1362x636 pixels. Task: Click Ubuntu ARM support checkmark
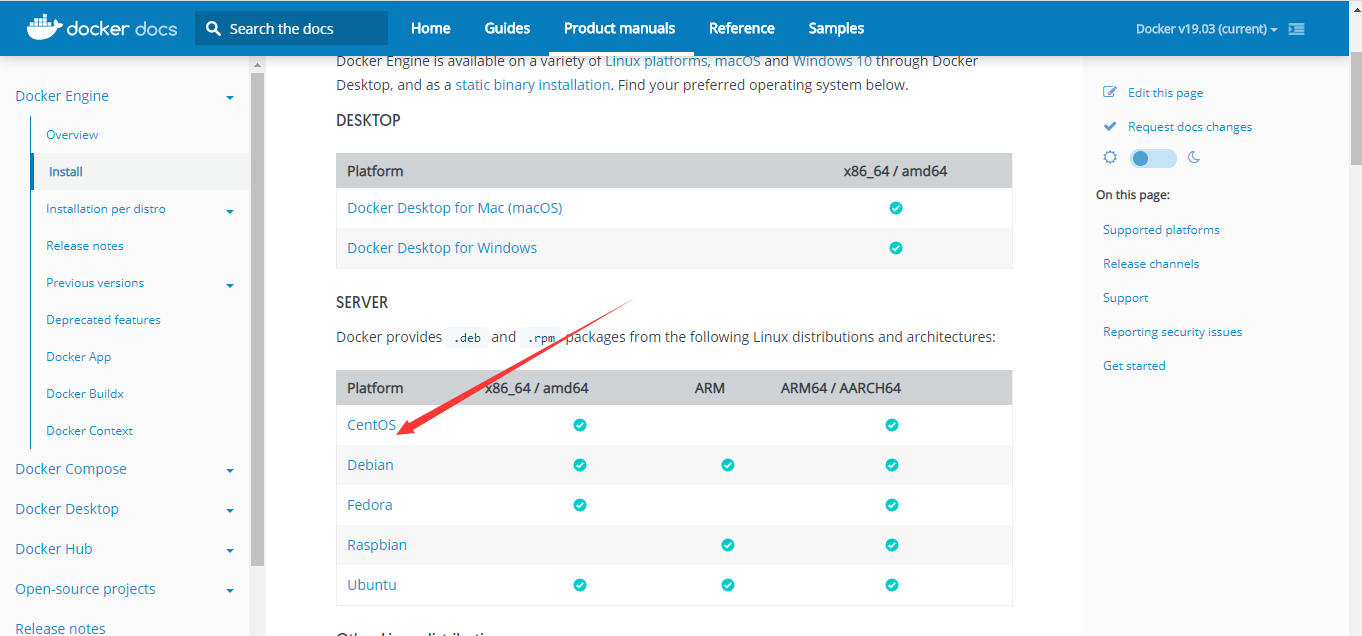(728, 585)
